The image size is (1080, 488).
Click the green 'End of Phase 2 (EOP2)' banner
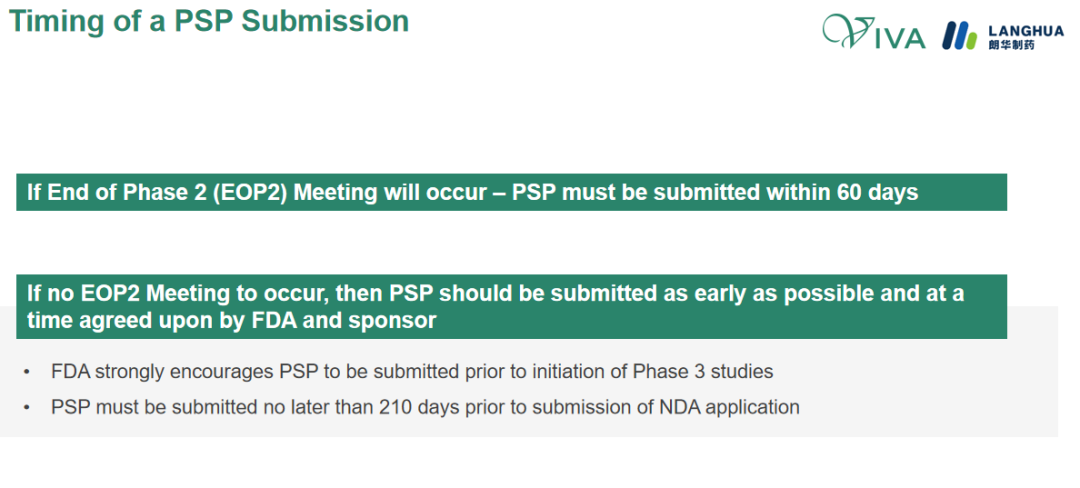(511, 192)
